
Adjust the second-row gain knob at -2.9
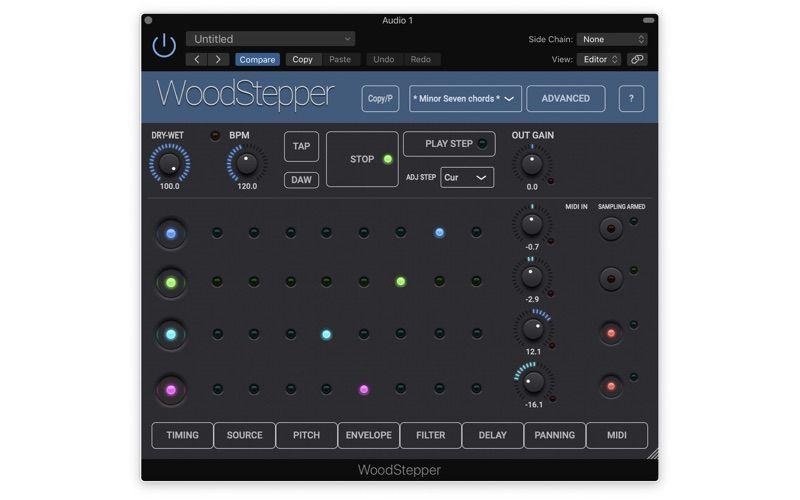coord(532,277)
